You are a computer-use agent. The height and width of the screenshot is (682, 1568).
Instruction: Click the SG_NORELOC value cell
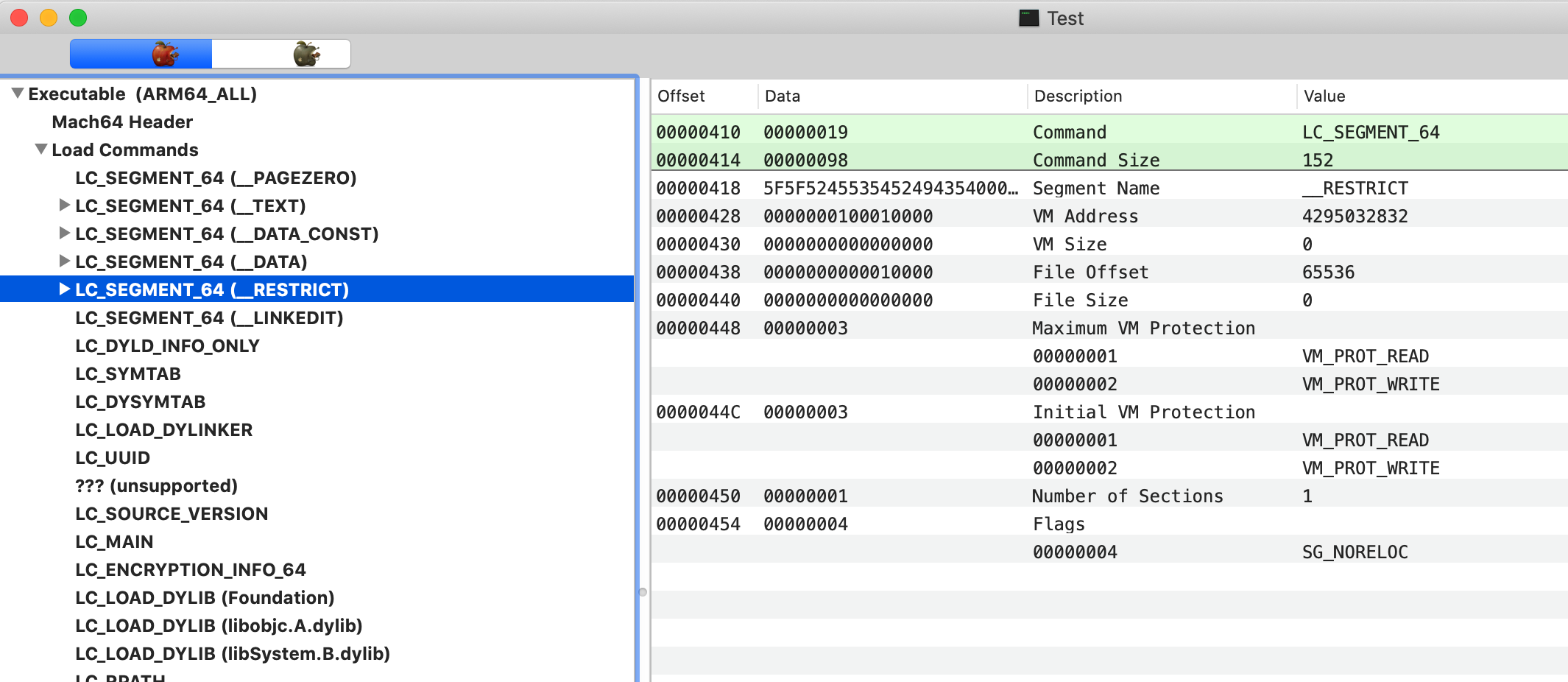pyautogui.click(x=1355, y=552)
